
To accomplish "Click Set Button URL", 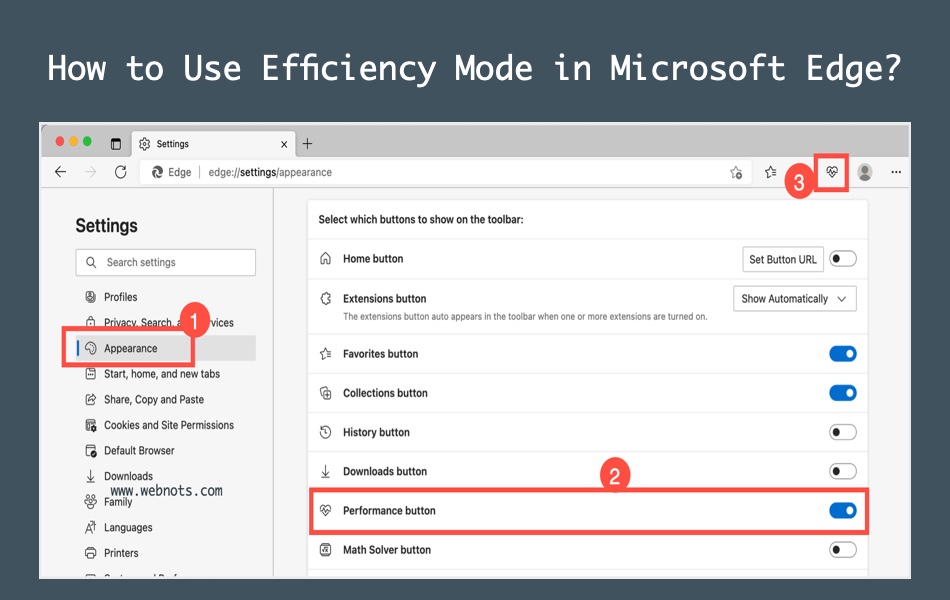I will coord(783,259).
